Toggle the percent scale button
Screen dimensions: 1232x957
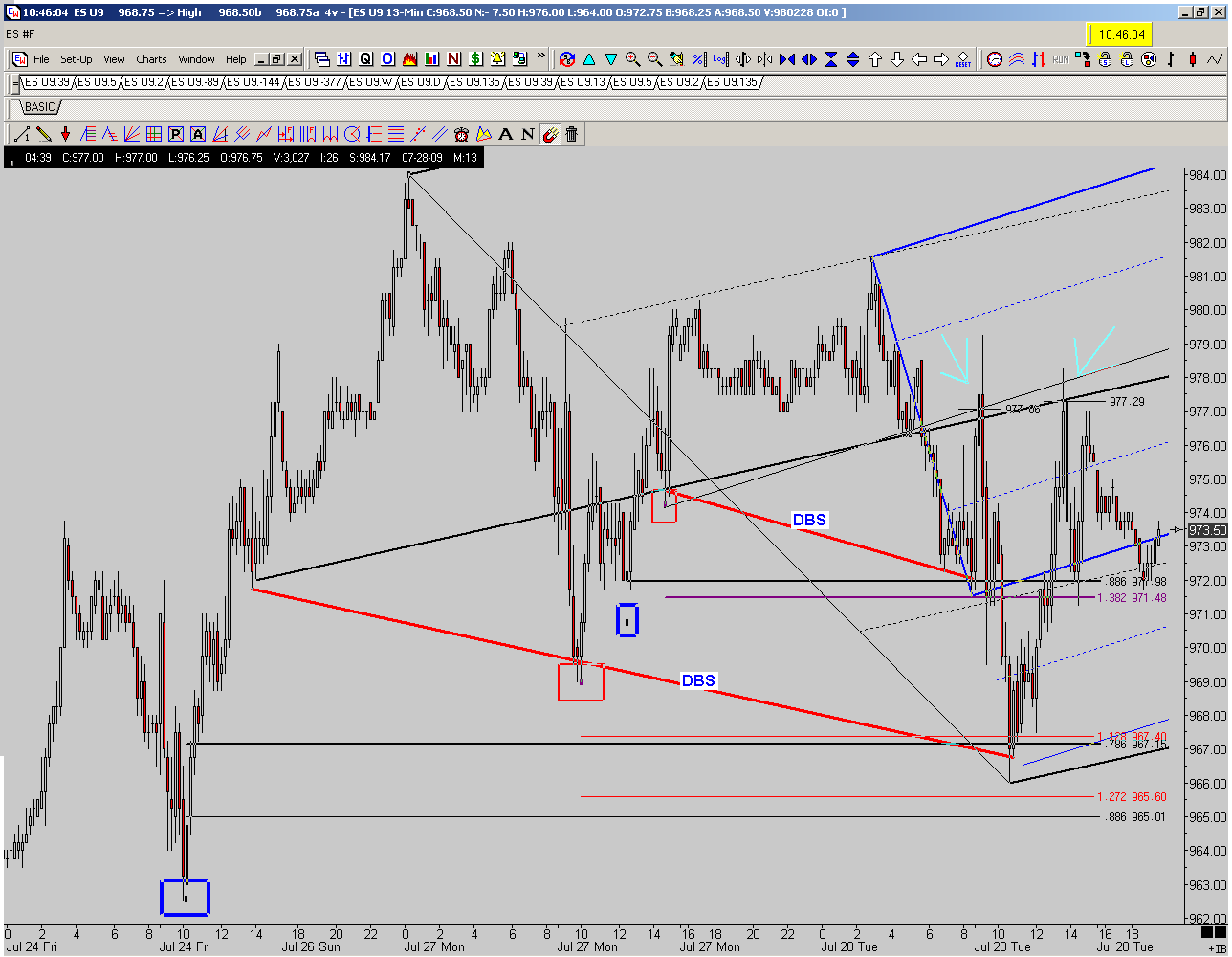[698, 59]
